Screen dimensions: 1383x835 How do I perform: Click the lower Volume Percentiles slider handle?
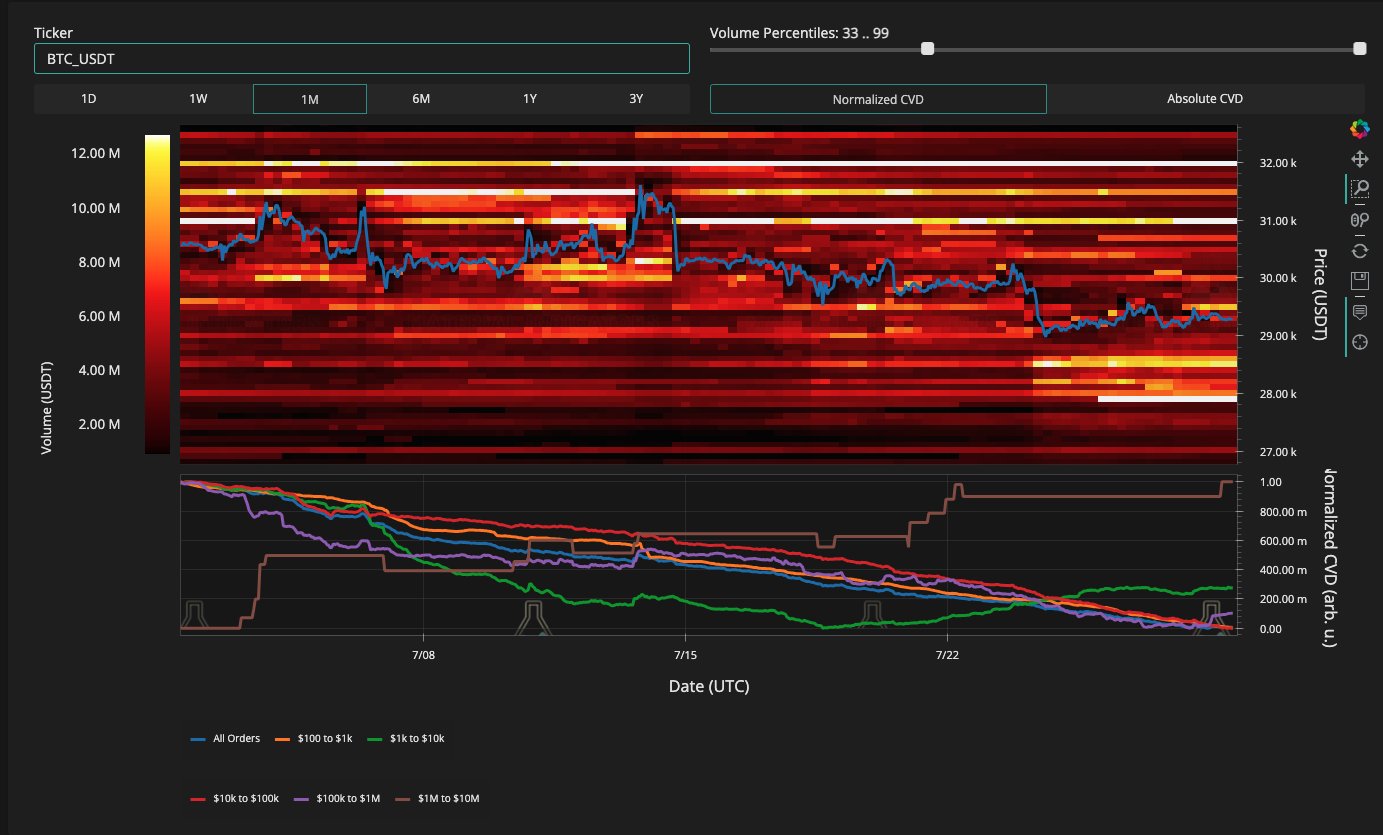[927, 48]
